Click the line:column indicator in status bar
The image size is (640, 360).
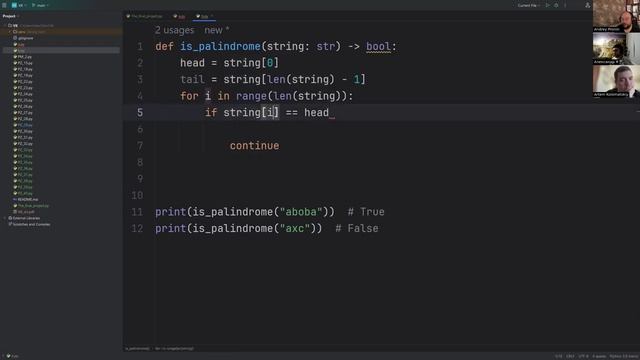[558, 356]
